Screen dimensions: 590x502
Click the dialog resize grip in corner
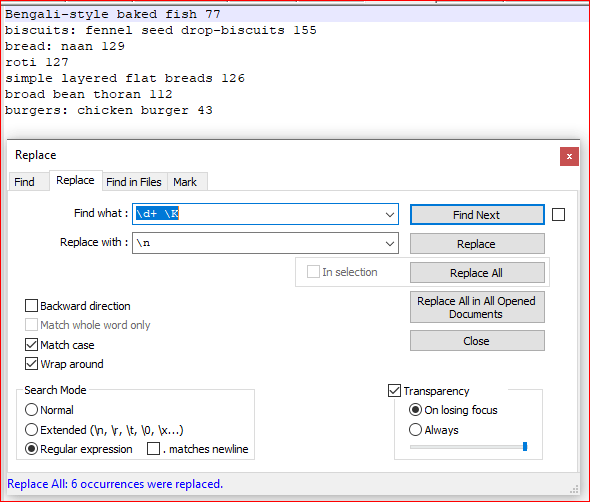574,489
